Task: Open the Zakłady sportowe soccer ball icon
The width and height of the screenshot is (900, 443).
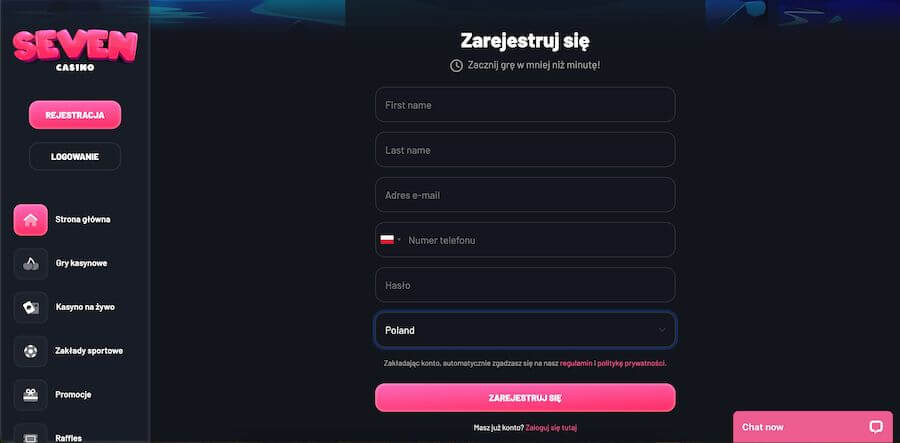Action: click(x=30, y=351)
